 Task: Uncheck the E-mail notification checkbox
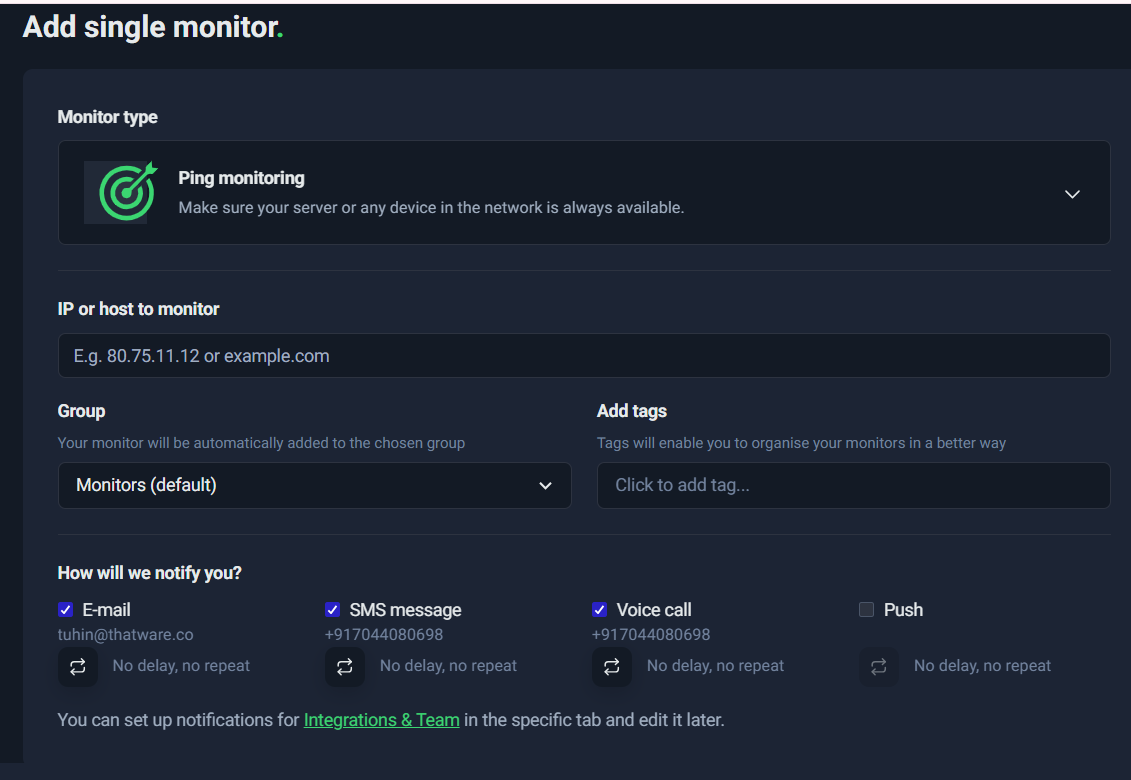(x=66, y=610)
